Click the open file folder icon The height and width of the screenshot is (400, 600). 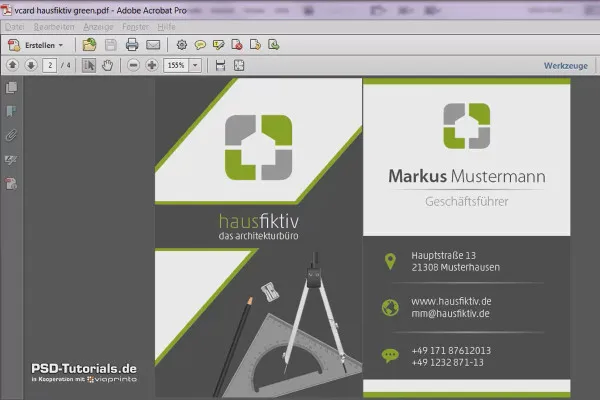tap(90, 45)
